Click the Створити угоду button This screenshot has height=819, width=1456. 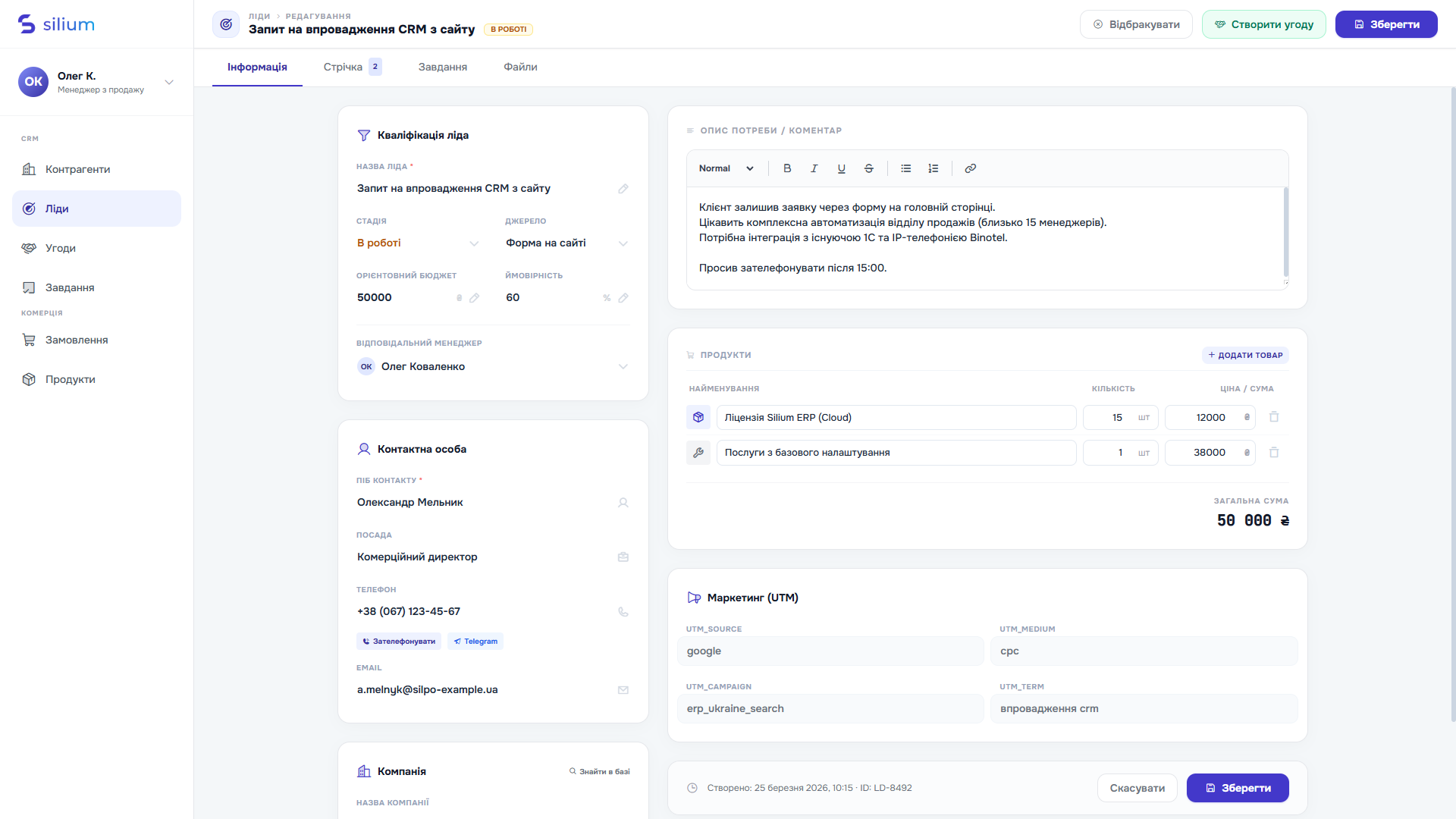(1264, 24)
